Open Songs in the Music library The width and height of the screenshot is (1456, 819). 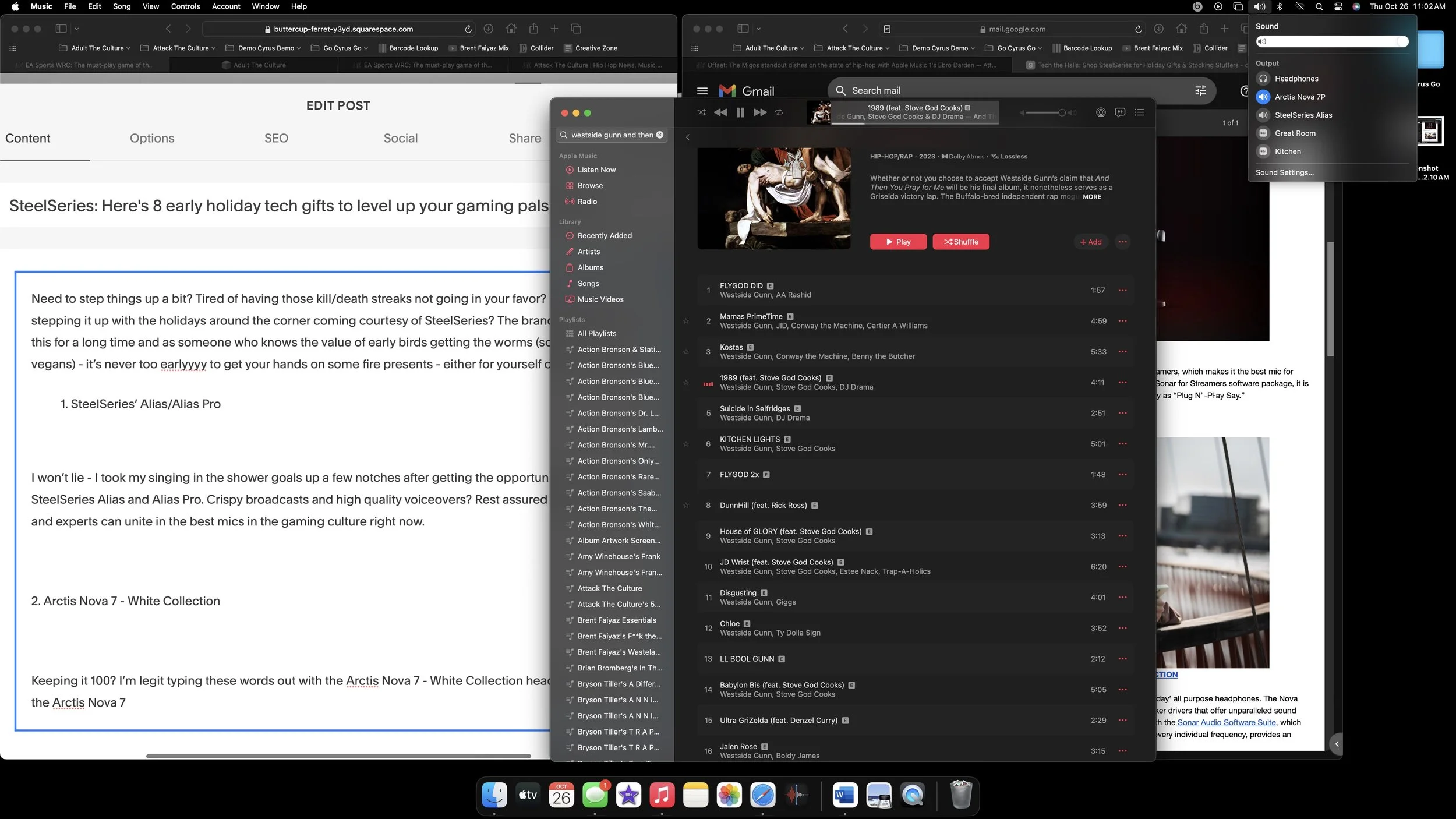click(588, 284)
